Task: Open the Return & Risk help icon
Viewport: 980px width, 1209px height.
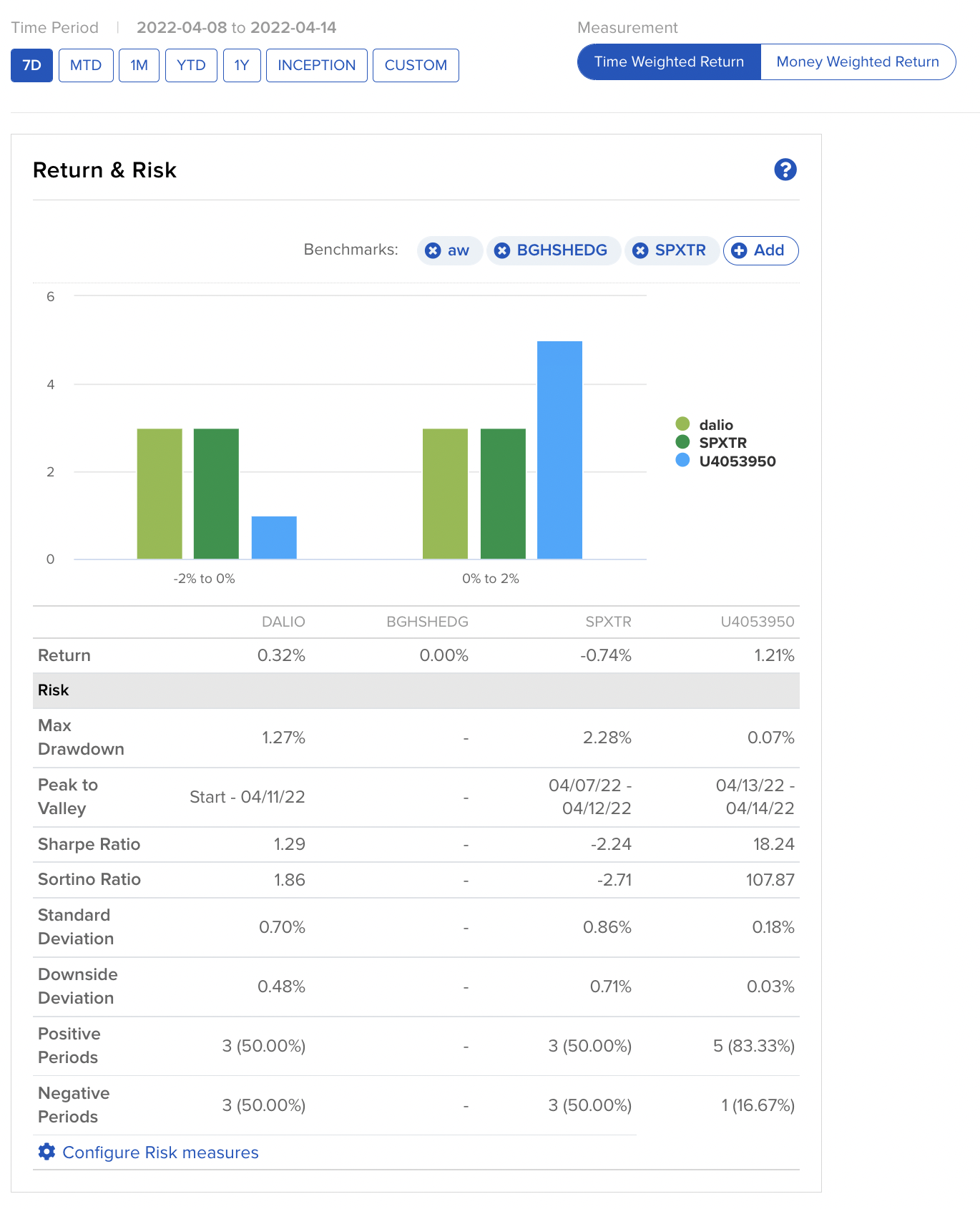Action: coord(785,170)
